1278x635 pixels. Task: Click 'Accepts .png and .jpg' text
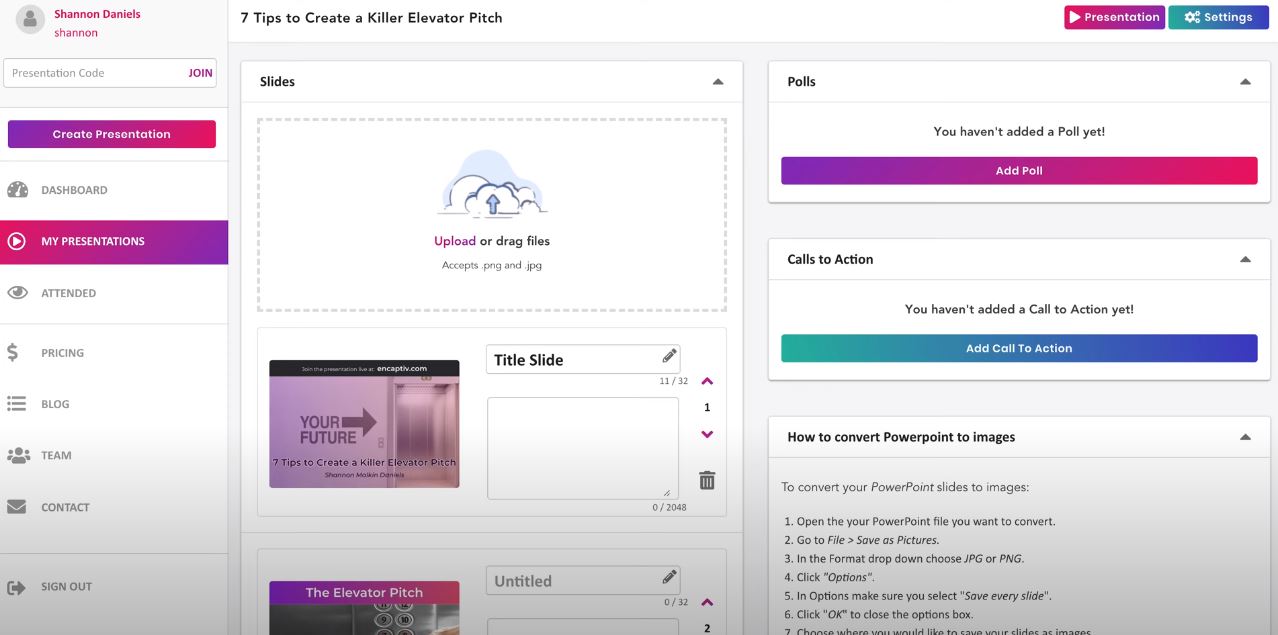(492, 266)
